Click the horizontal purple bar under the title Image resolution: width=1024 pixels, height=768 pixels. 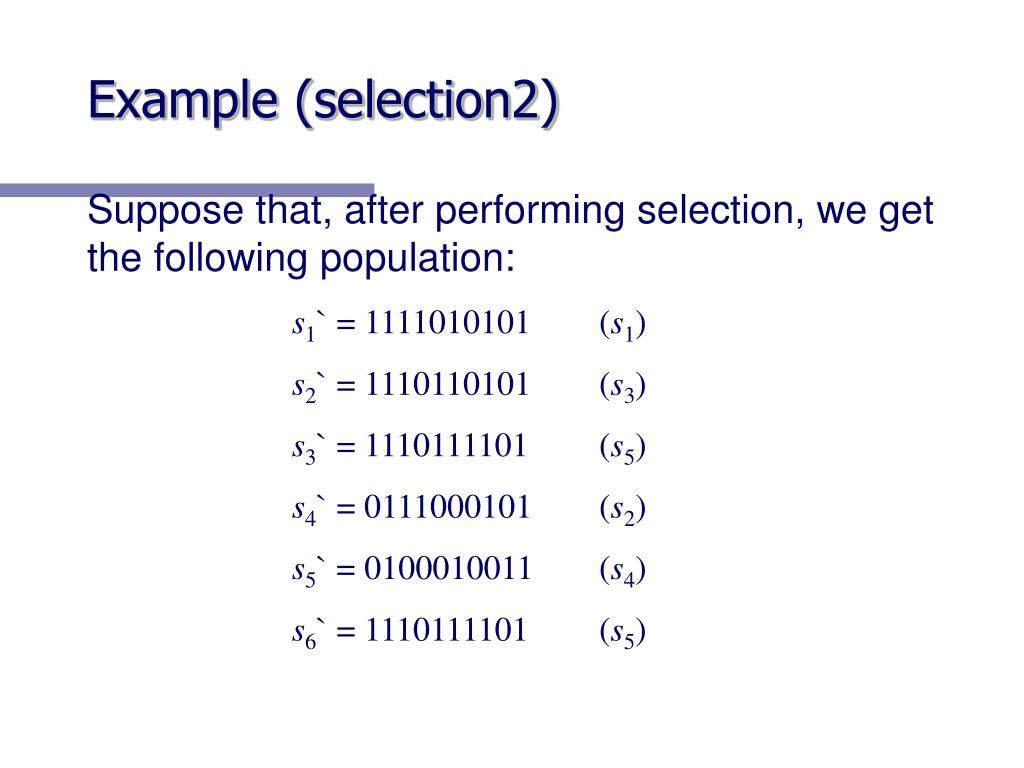pos(187,190)
